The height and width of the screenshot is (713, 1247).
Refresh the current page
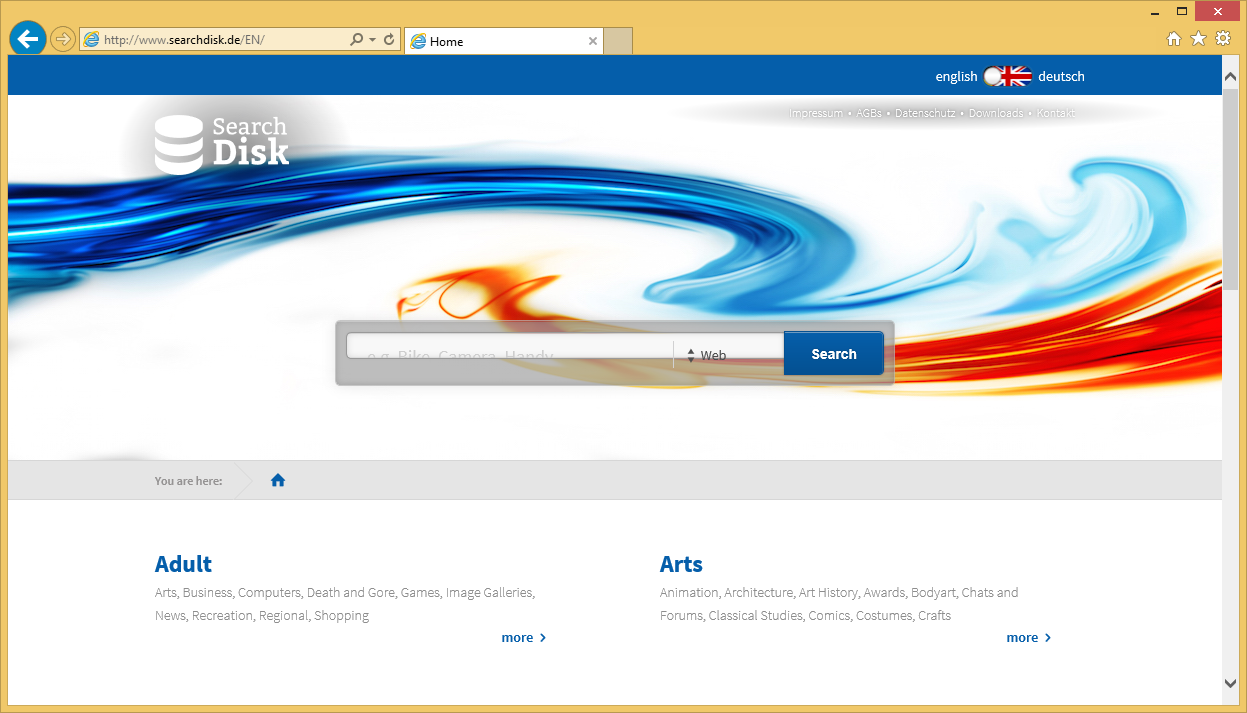click(x=388, y=38)
